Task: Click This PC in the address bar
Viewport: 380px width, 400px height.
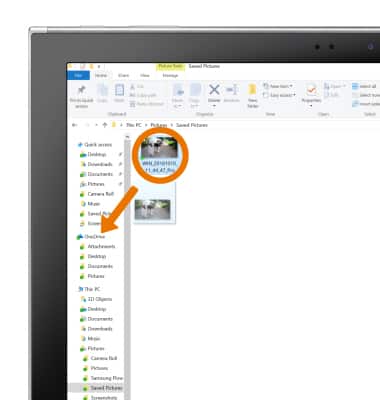Action: click(134, 125)
